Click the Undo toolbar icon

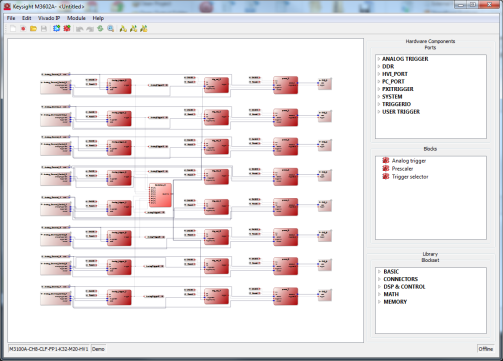point(79,29)
